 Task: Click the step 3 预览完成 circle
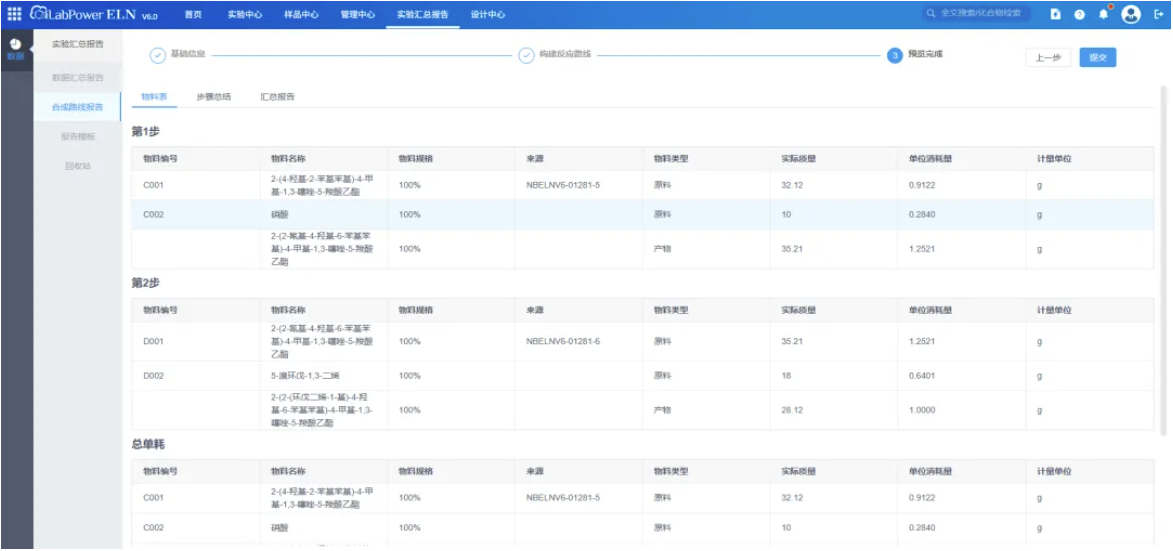click(895, 55)
